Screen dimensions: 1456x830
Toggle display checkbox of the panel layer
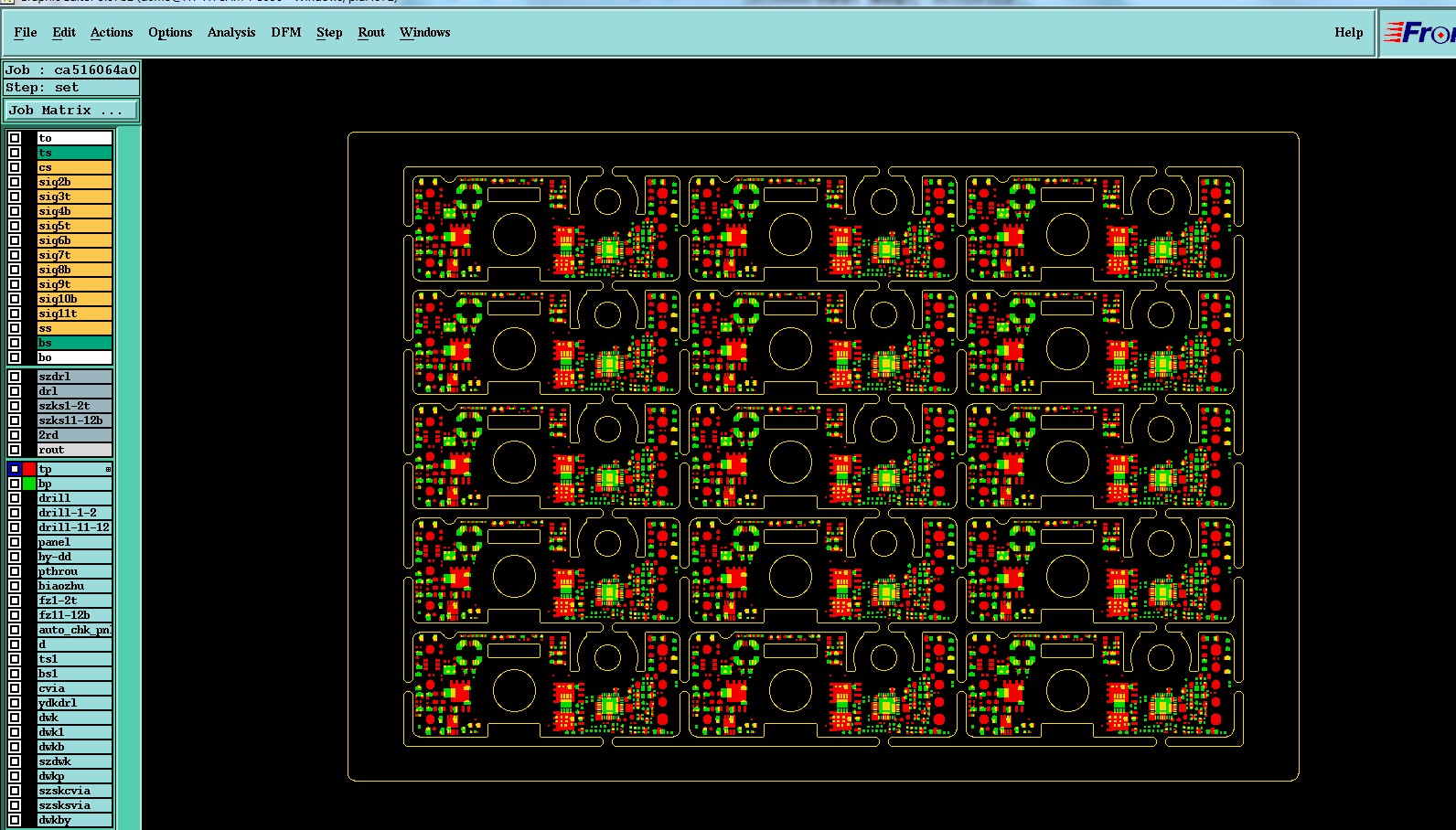point(15,542)
